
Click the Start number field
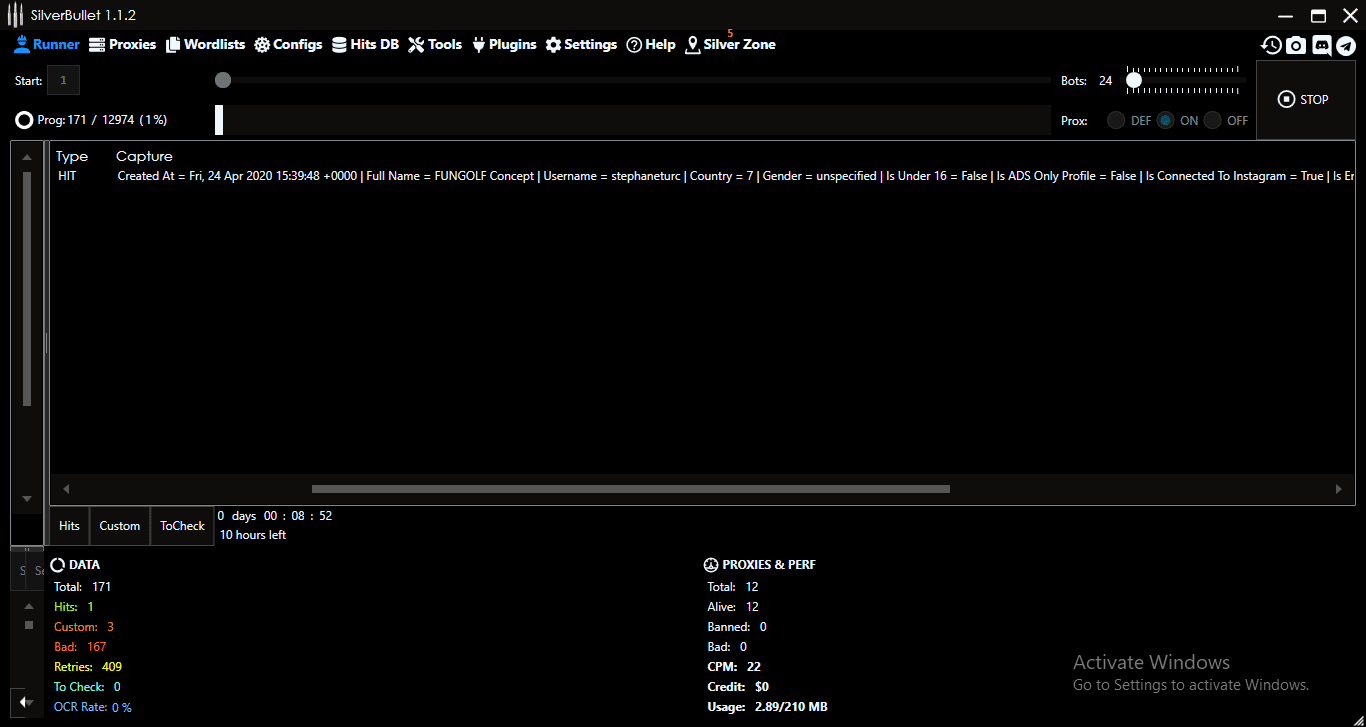(62, 80)
